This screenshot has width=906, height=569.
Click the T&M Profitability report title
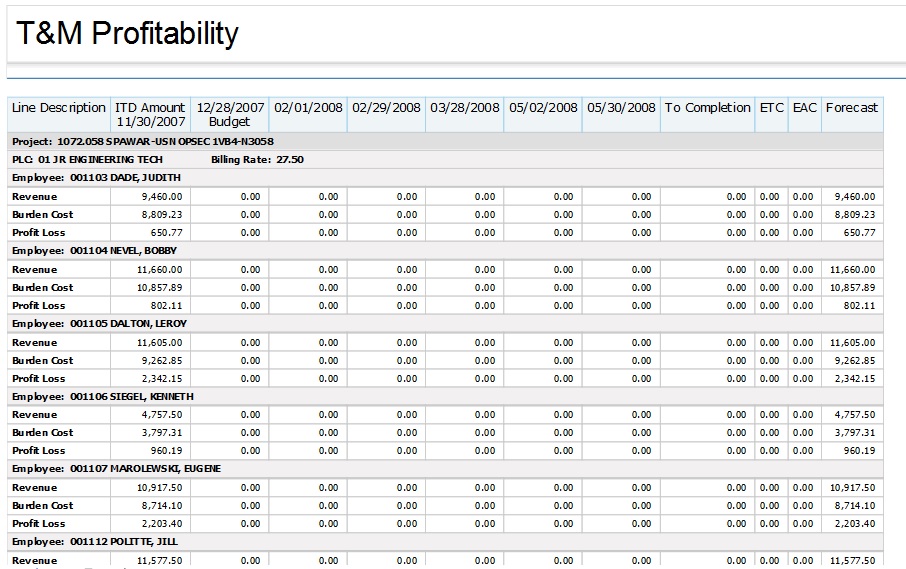[x=127, y=34]
